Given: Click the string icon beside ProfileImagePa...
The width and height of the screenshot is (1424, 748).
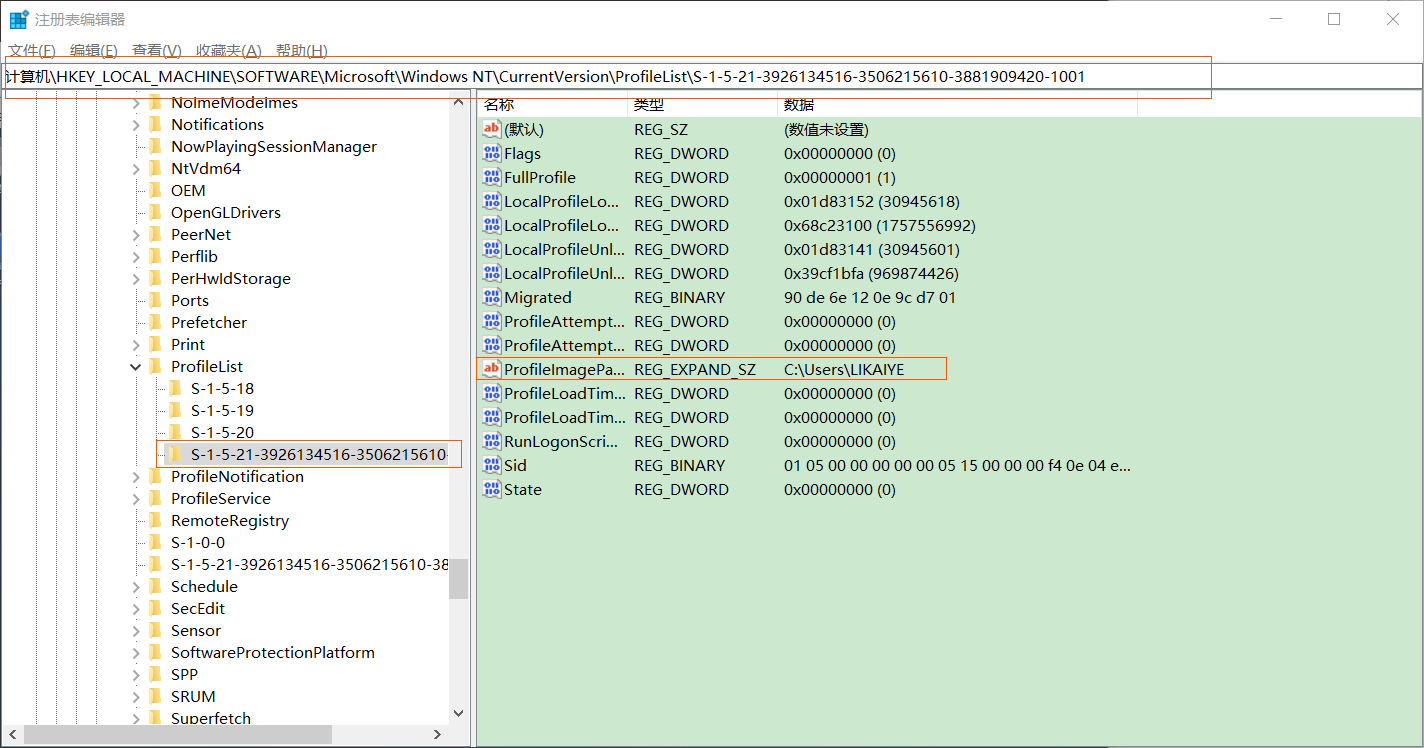Looking at the screenshot, I should point(491,369).
